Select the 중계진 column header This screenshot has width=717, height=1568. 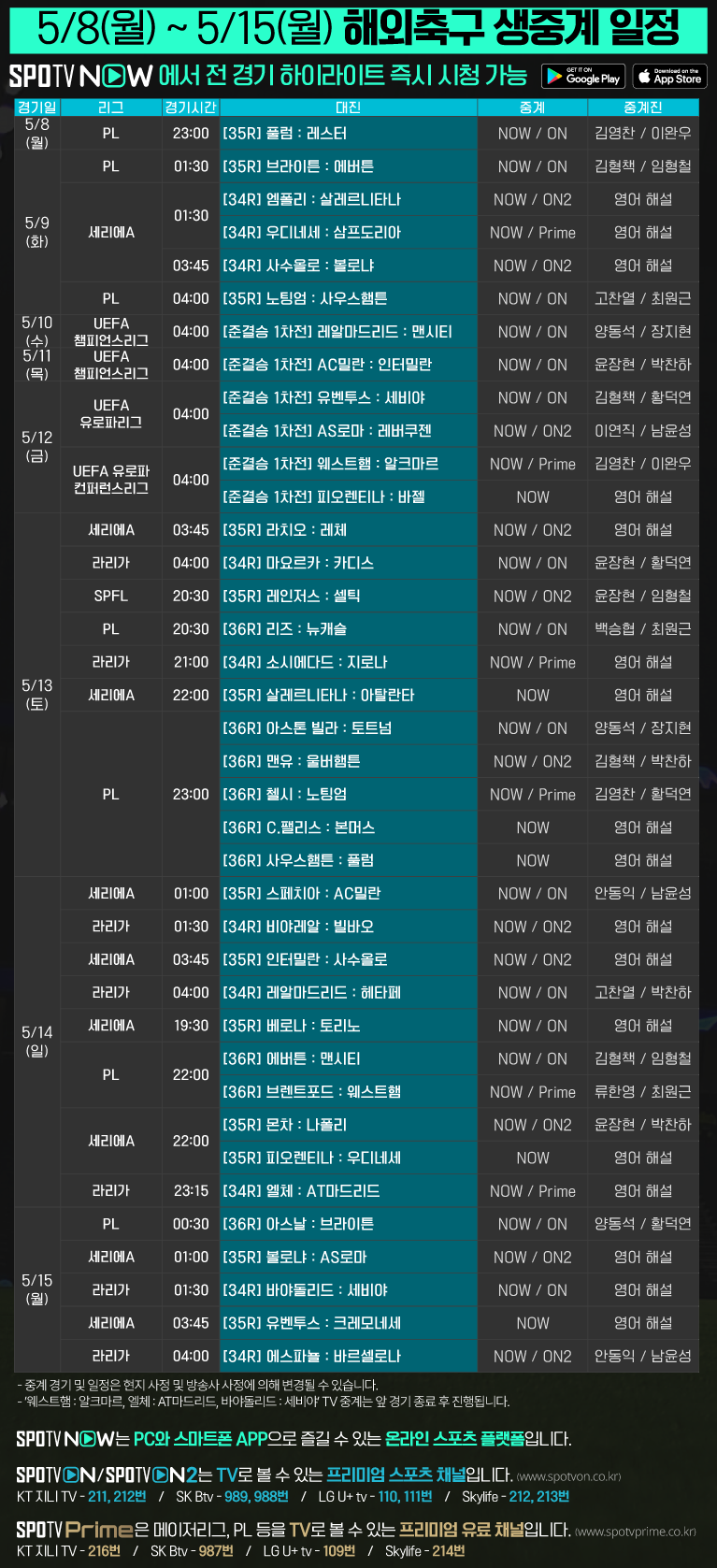pyautogui.click(x=643, y=108)
